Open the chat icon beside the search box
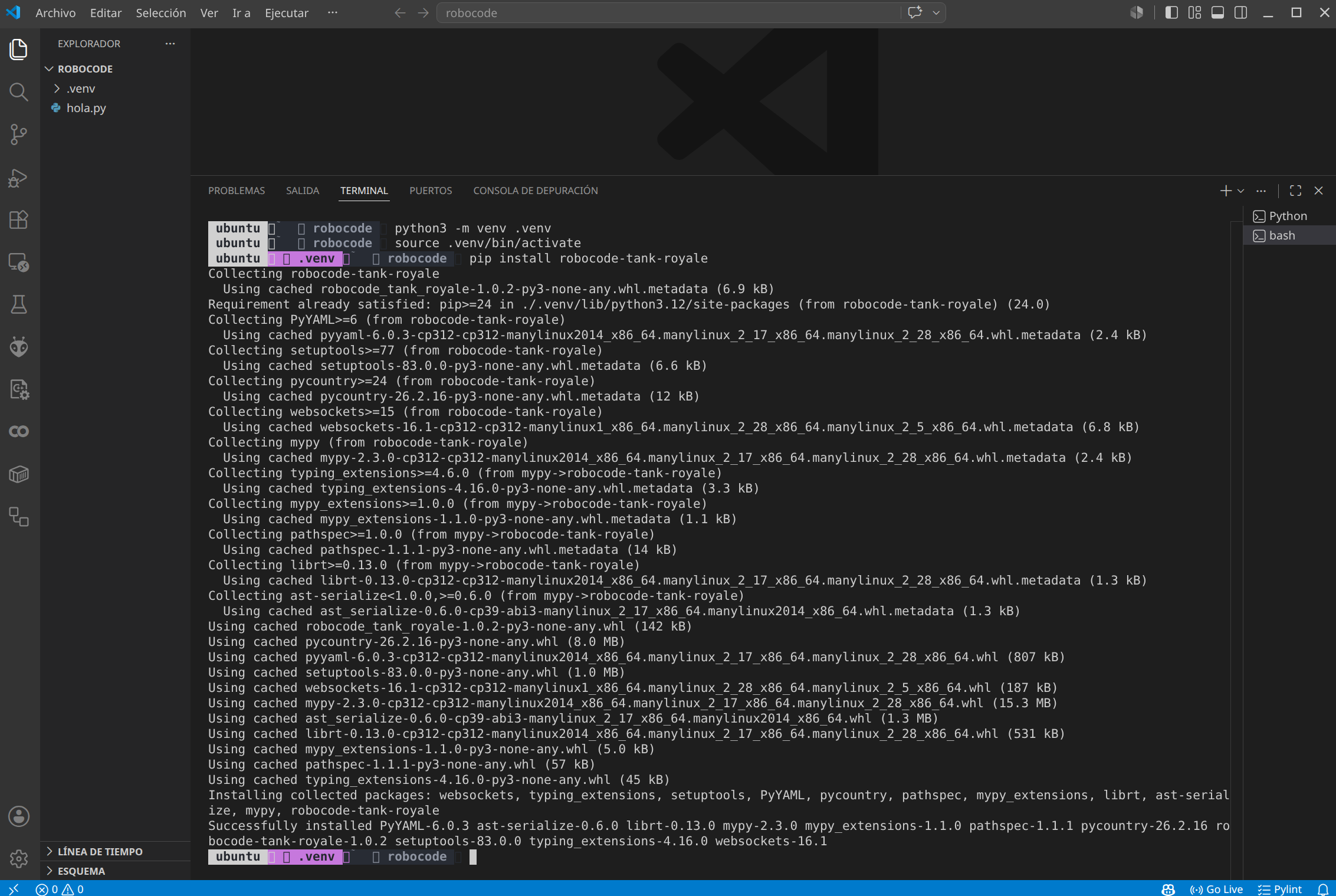This screenshot has width=1336, height=896. pyautogui.click(x=915, y=12)
